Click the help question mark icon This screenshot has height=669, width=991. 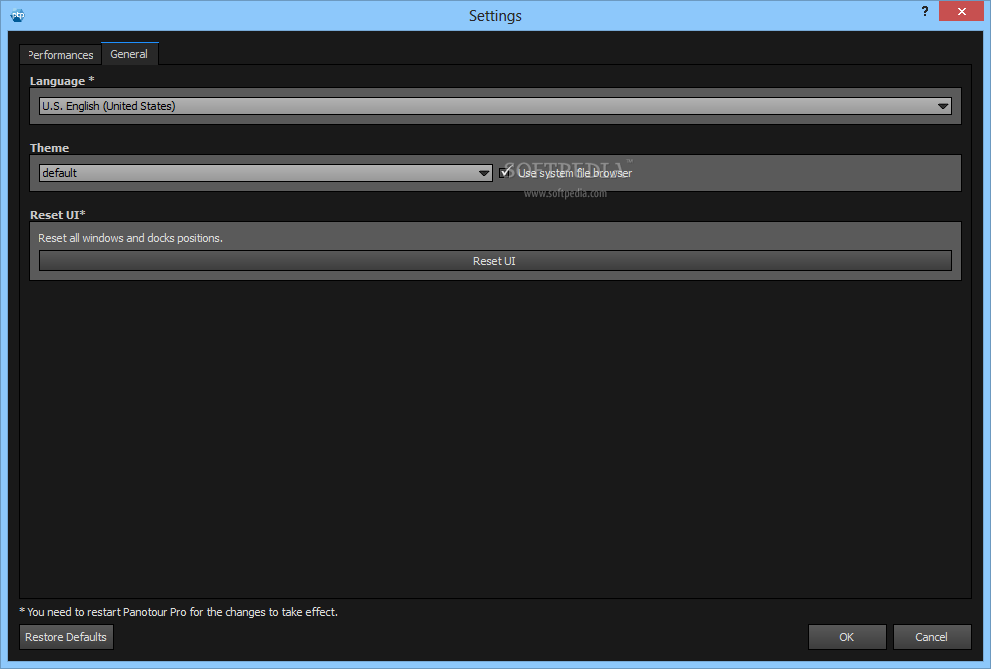[x=925, y=11]
